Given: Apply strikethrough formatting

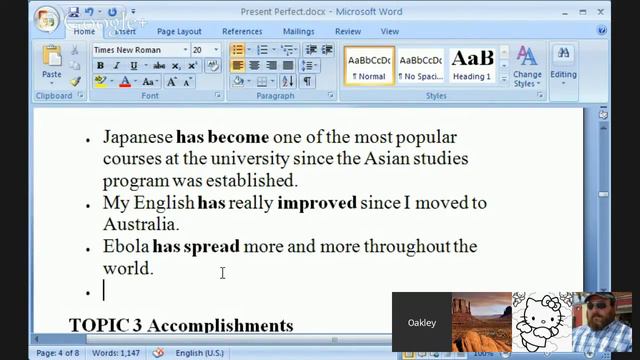Looking at the screenshot, I should tap(159, 66).
